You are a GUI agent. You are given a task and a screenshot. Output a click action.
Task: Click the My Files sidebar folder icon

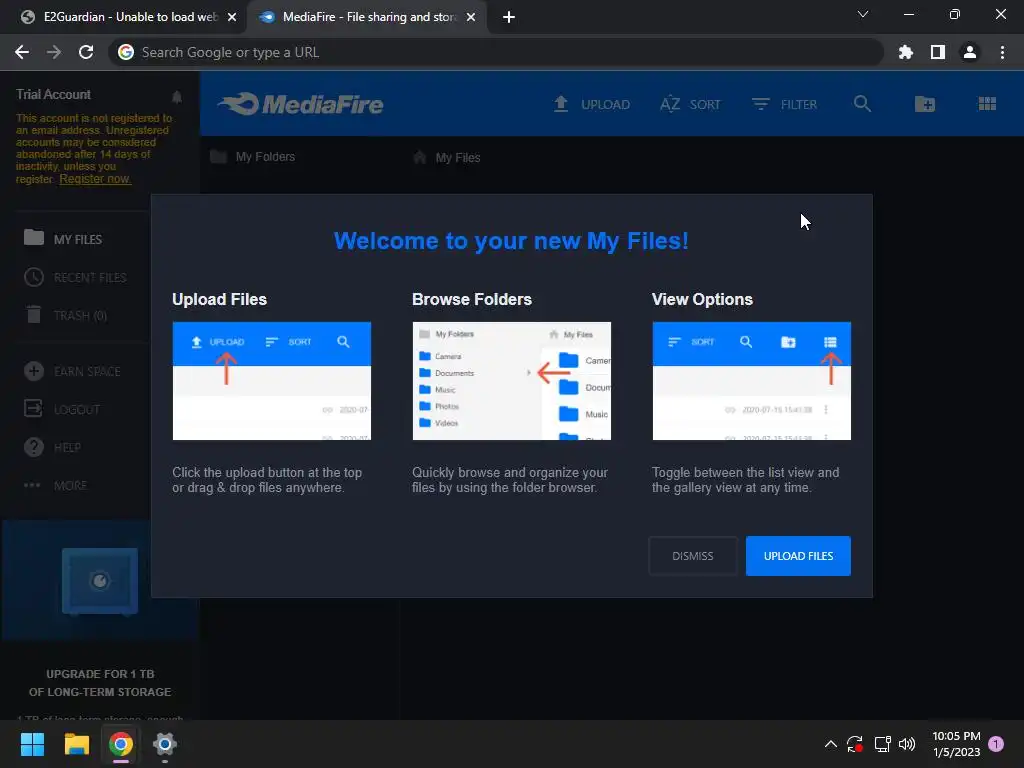tap(34, 237)
